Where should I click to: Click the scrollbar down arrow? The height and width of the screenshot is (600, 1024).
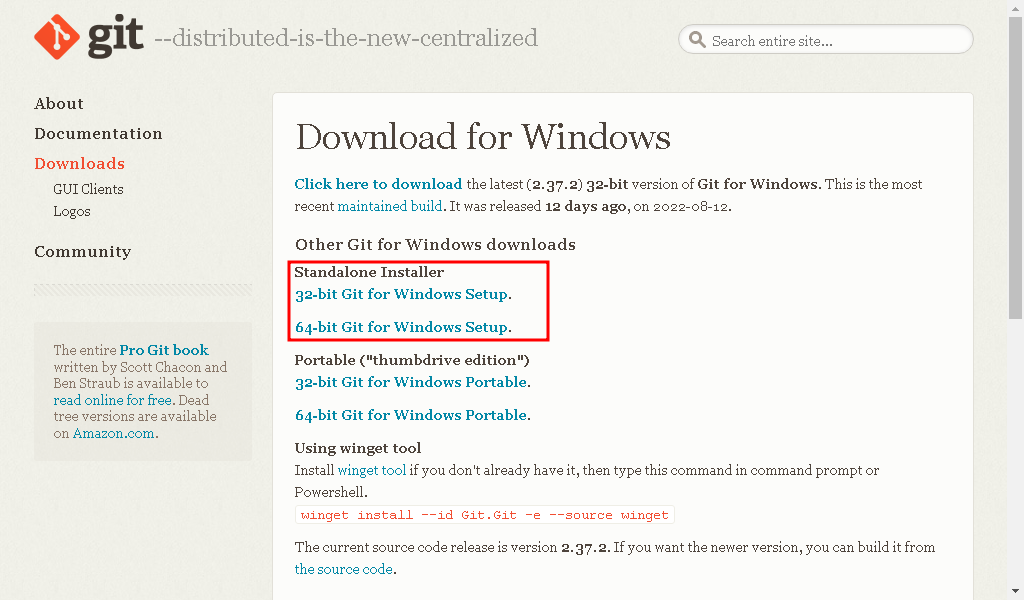(1016, 592)
